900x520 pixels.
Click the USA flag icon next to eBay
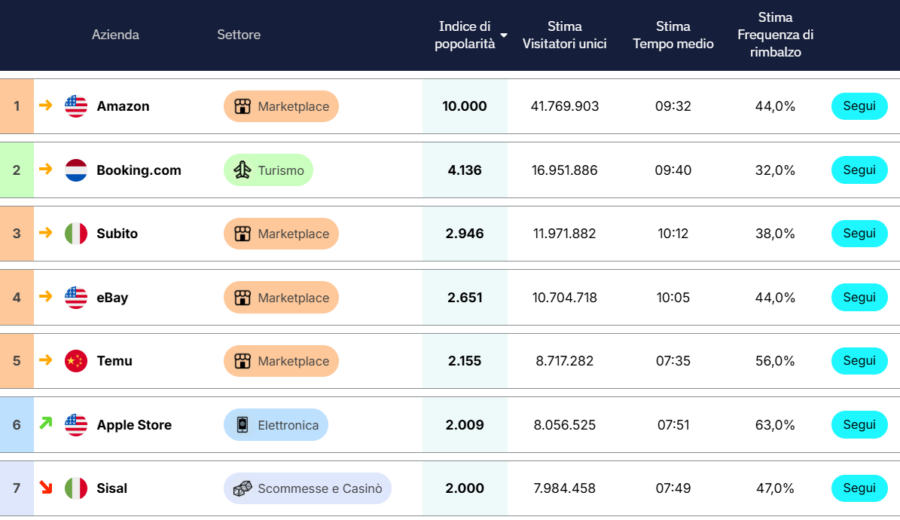(76, 297)
